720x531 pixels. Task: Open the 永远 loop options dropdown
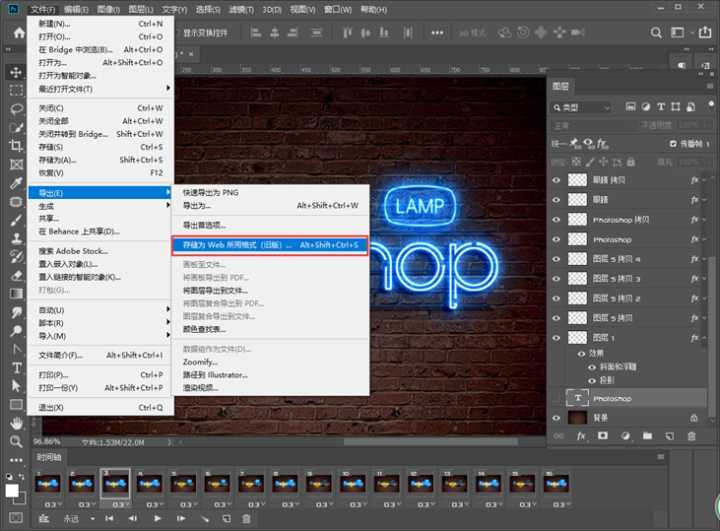tap(79, 519)
